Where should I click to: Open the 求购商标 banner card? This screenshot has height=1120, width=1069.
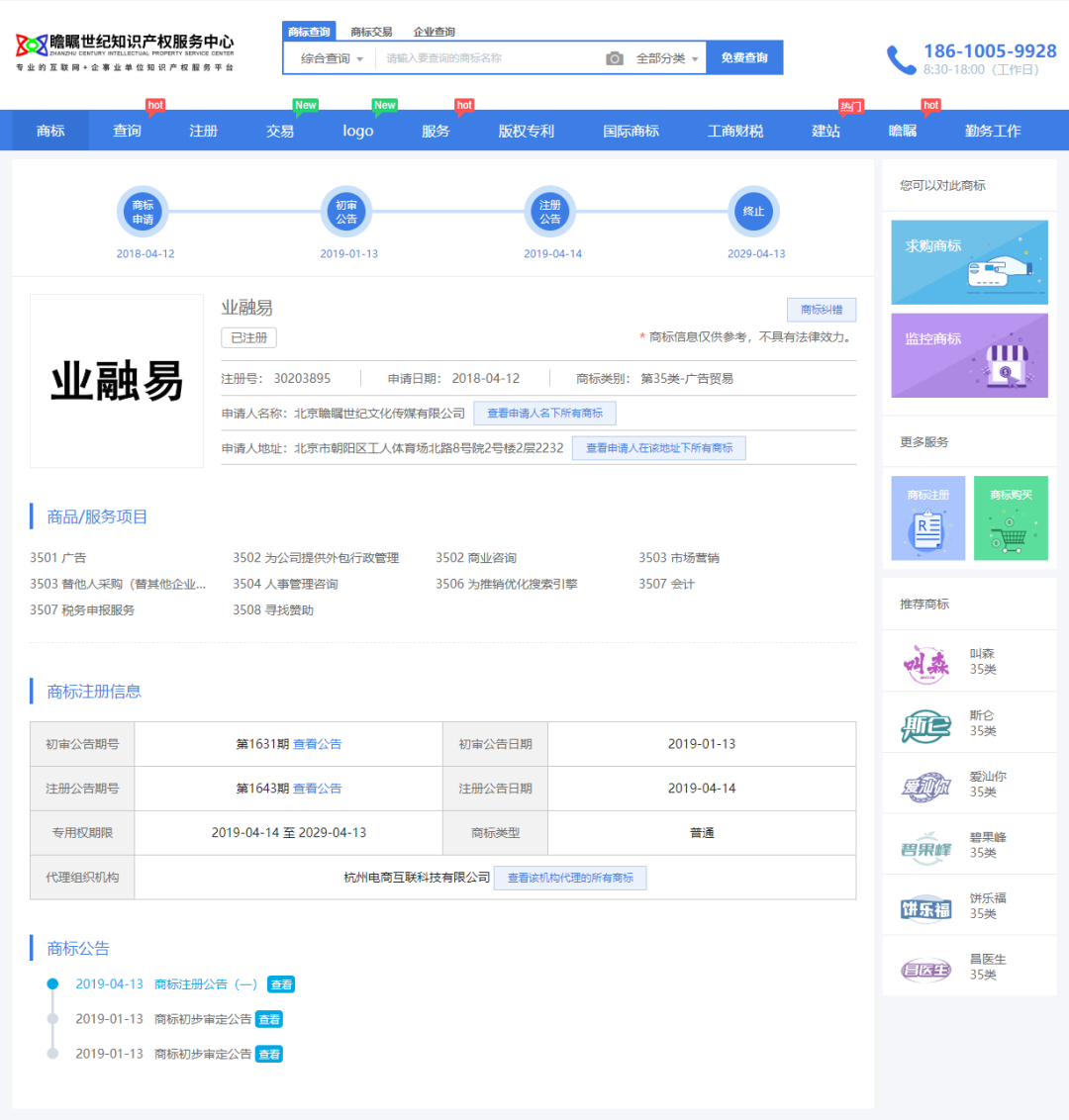[969, 262]
